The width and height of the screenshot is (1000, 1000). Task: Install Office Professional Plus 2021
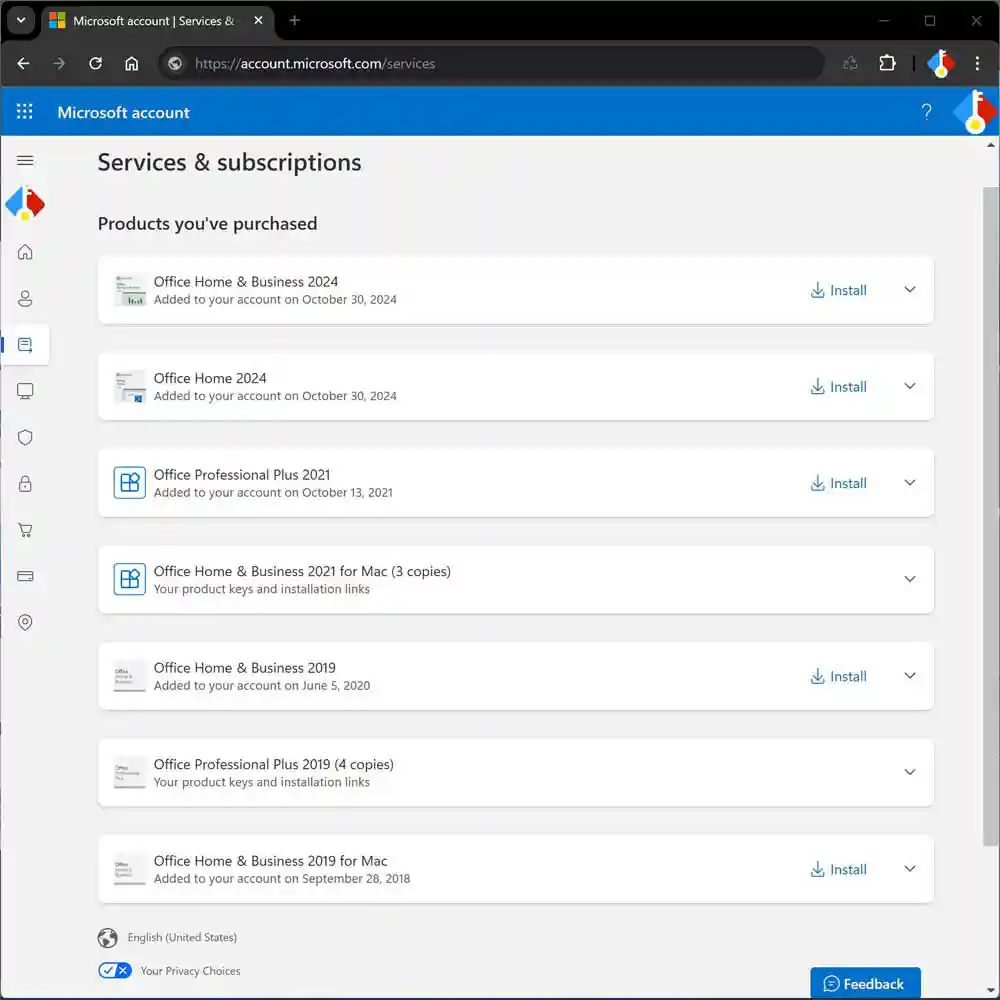pos(838,483)
